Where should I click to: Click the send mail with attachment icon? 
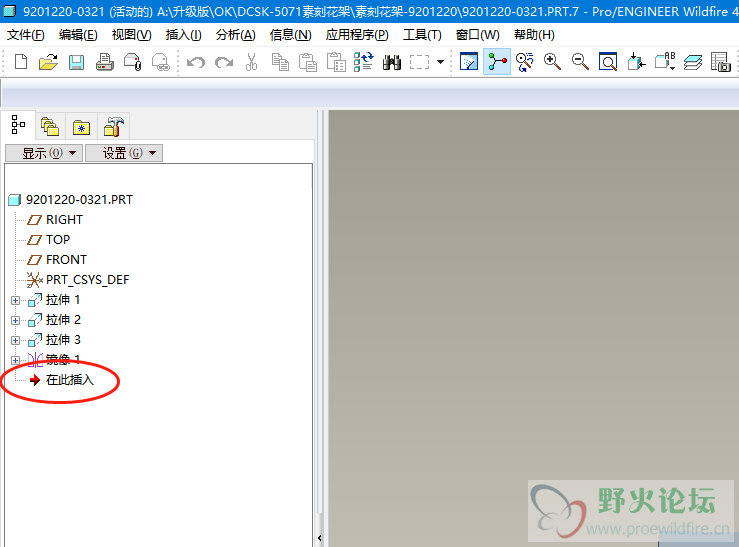132,62
